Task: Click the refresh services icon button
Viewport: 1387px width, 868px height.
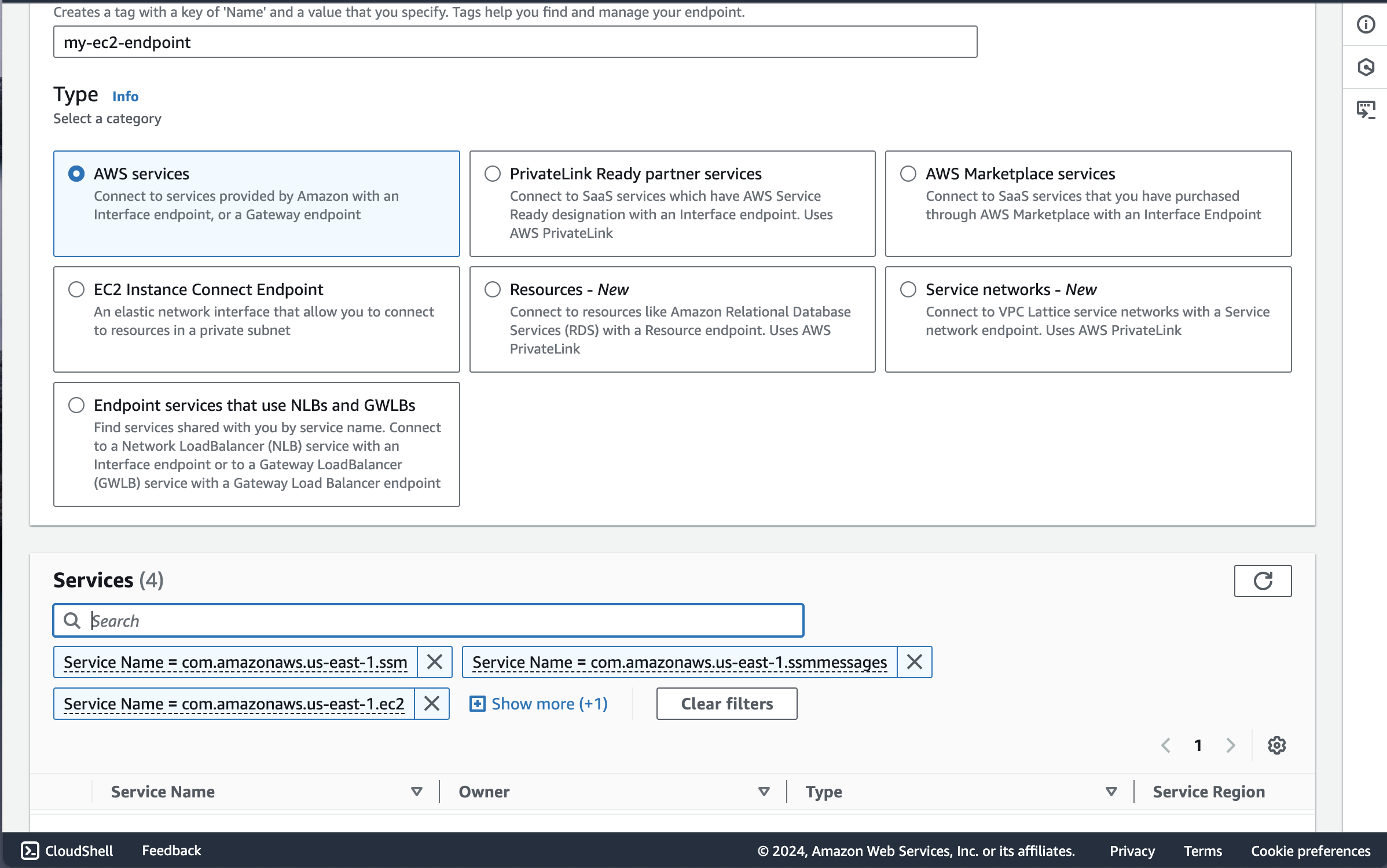Action: 1263,580
